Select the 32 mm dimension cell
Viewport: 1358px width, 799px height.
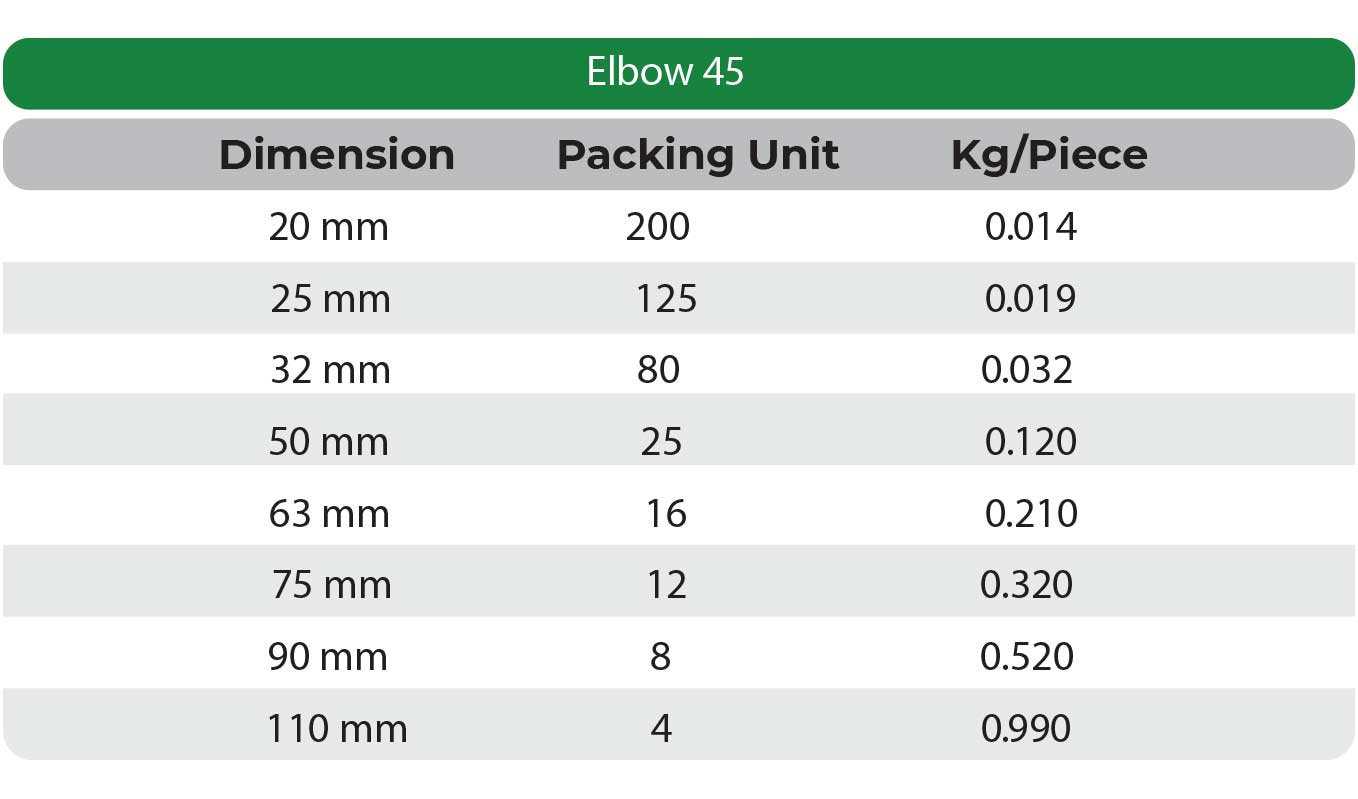330,371
